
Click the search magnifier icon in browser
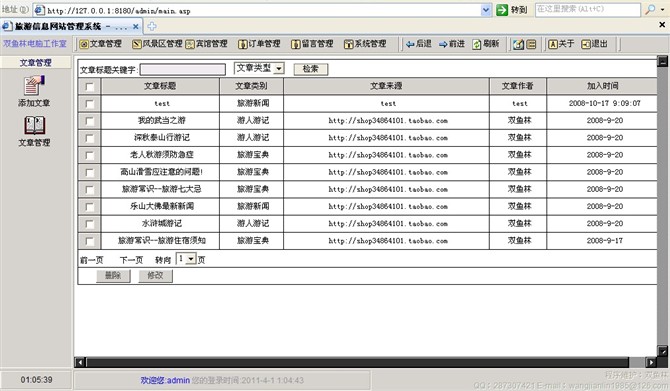[650, 9]
